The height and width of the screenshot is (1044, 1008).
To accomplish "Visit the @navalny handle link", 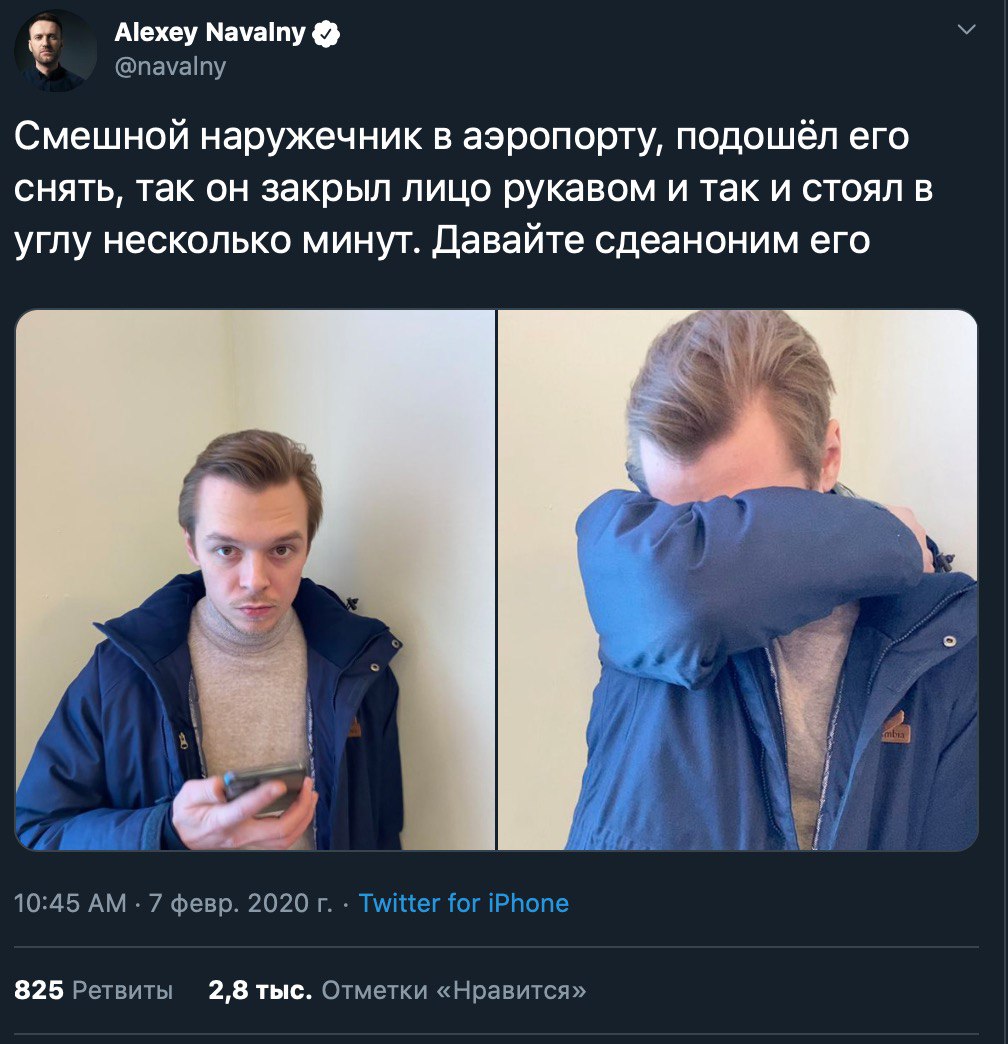I will (170, 67).
